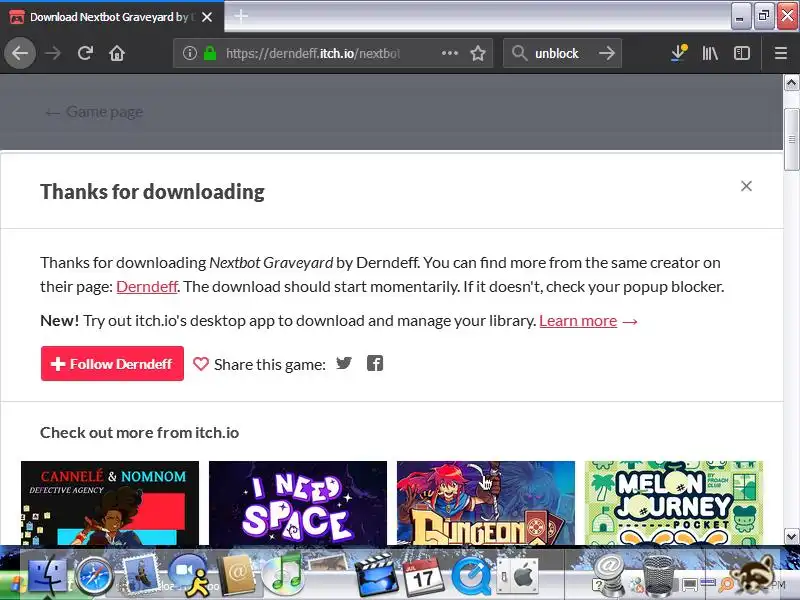Share this game on Twitter
This screenshot has width=800, height=600.
point(344,363)
